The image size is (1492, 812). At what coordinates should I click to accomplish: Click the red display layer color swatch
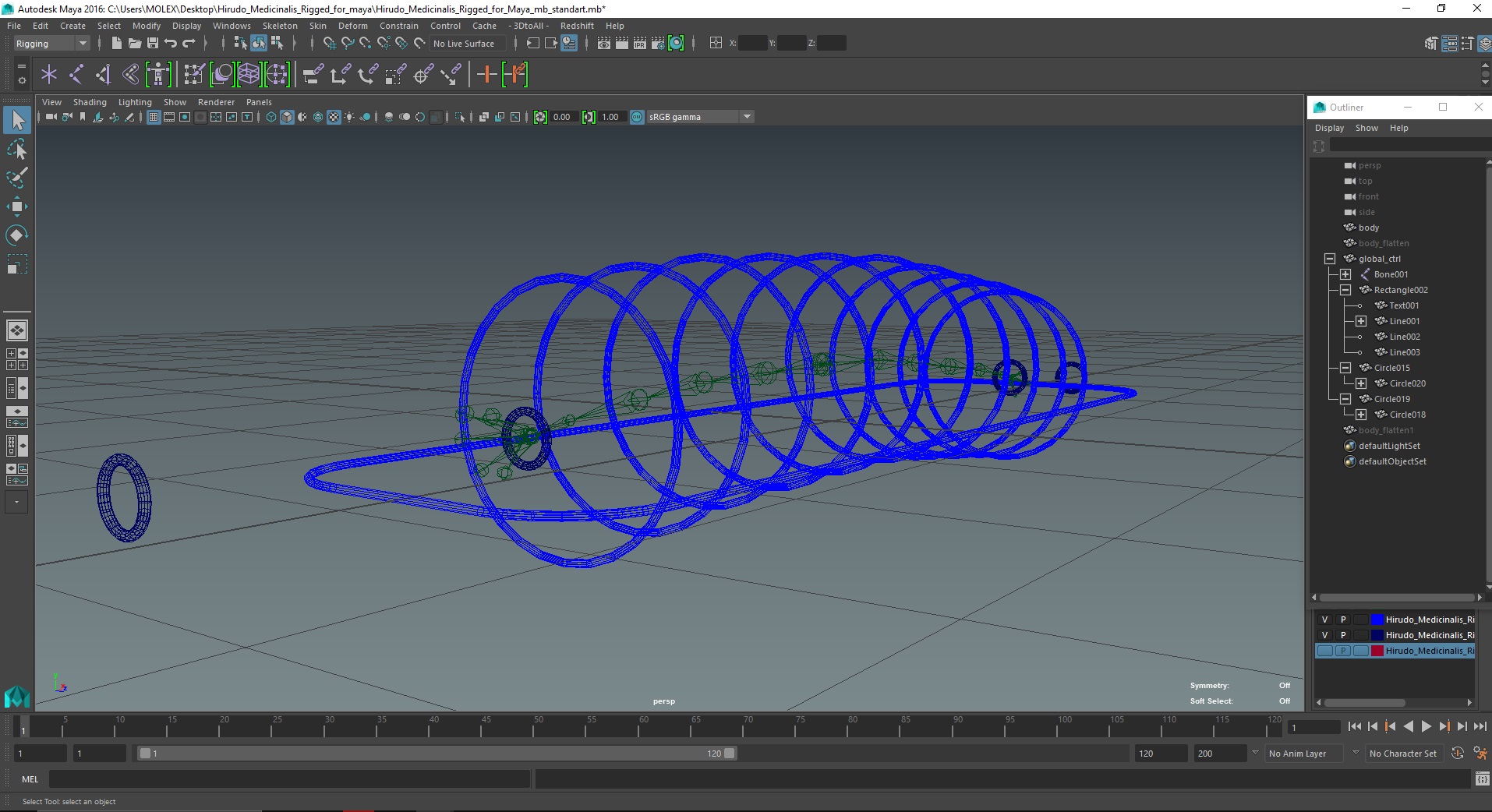(1377, 651)
